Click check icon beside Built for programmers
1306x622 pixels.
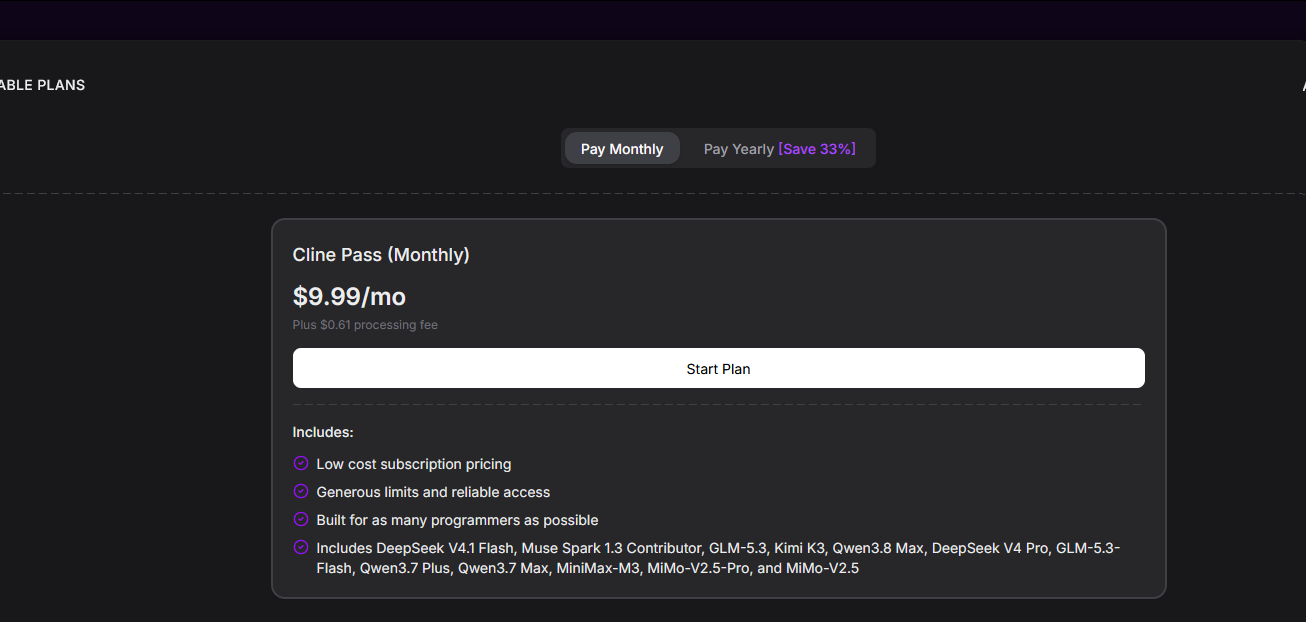pyautogui.click(x=301, y=520)
